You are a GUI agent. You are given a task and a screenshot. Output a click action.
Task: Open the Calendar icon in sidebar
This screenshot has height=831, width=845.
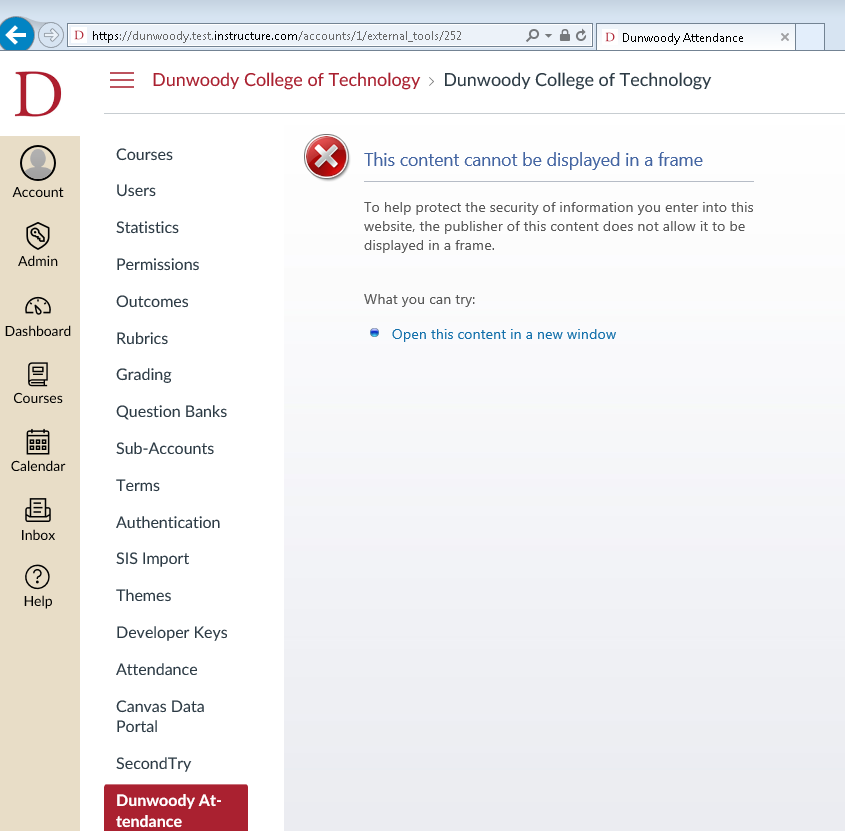[38, 442]
